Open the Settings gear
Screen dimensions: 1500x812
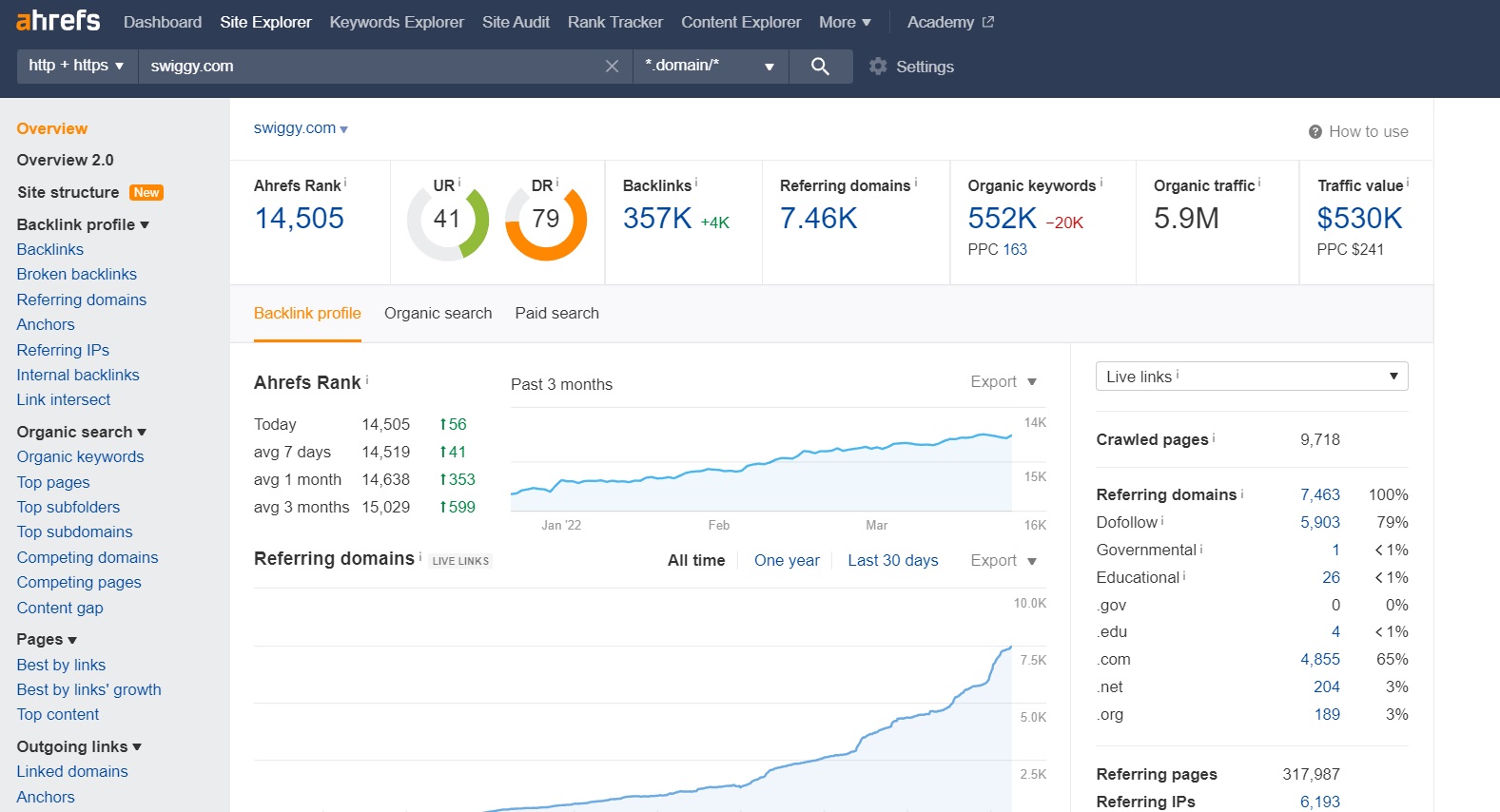878,66
